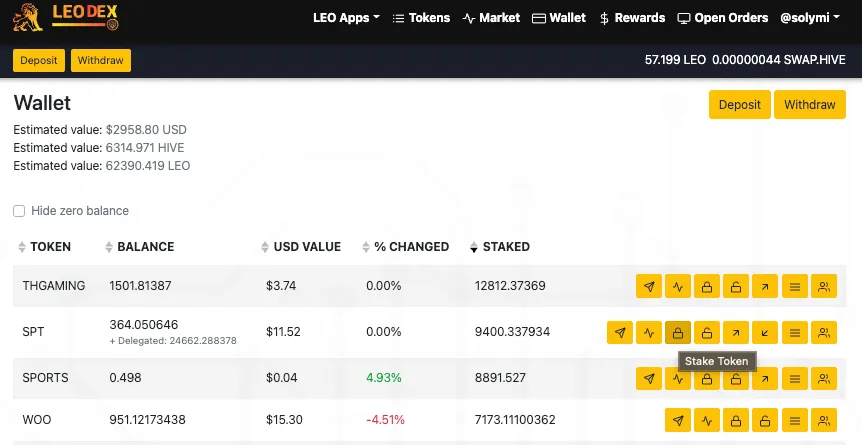Click THGAMING staked value 12812.37369
862x445 pixels.
(510, 285)
